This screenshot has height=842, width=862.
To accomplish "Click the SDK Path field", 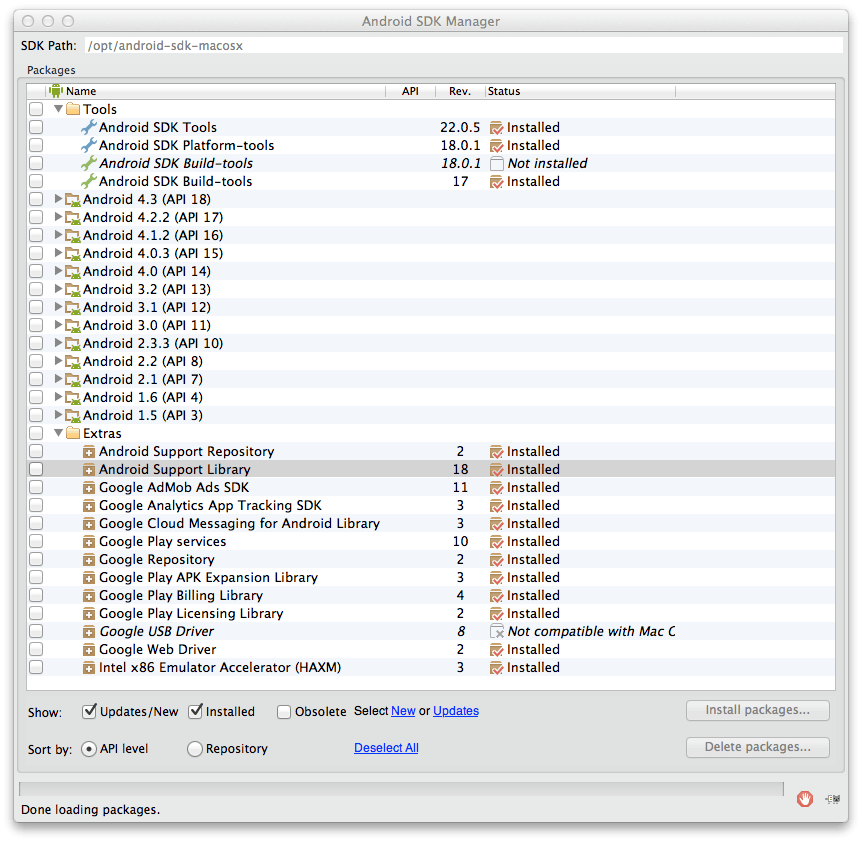I will [x=464, y=46].
